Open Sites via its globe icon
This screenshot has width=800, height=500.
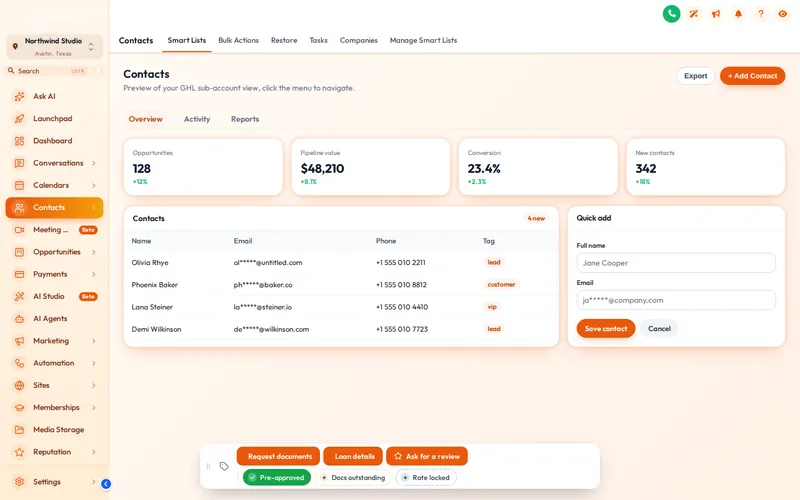point(19,385)
